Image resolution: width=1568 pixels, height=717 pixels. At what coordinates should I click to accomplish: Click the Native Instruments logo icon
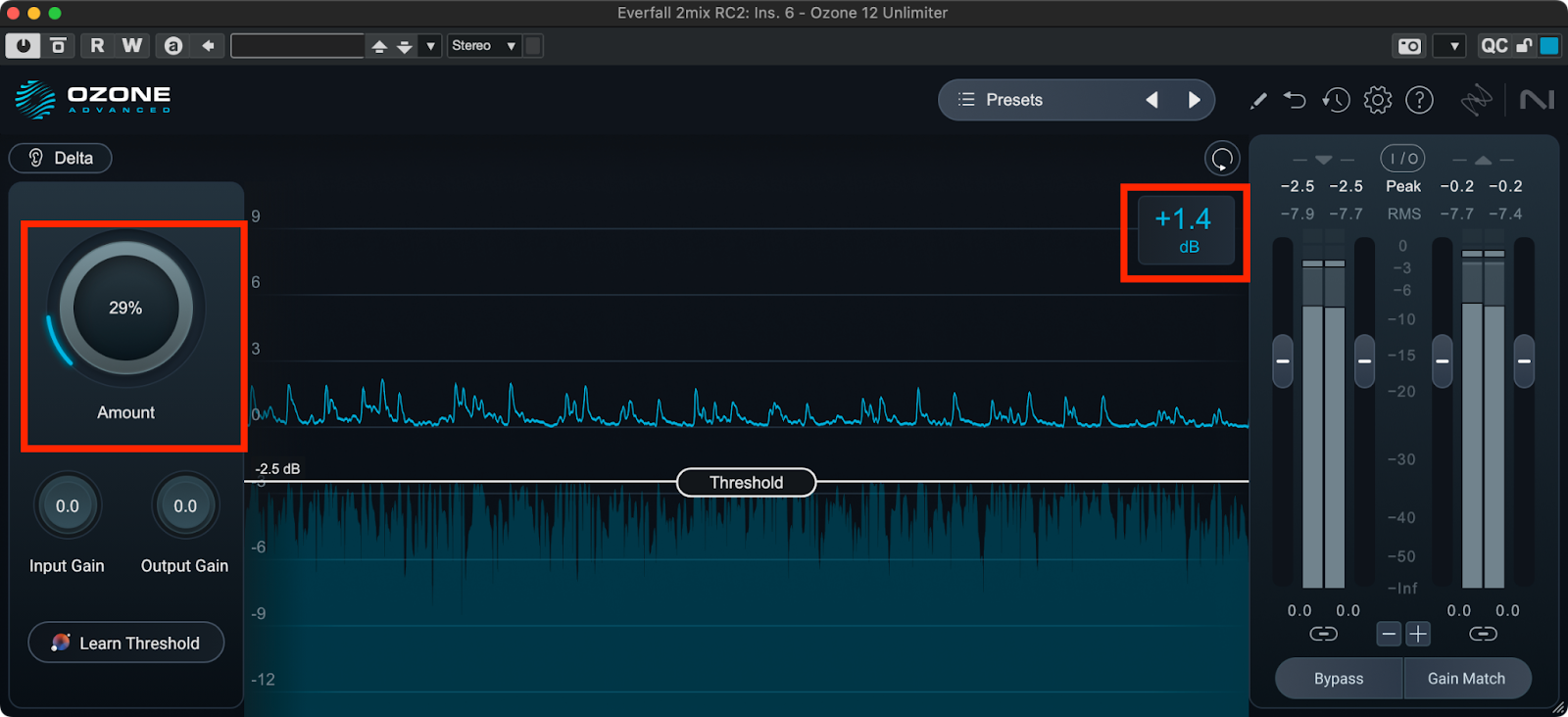(x=1537, y=100)
